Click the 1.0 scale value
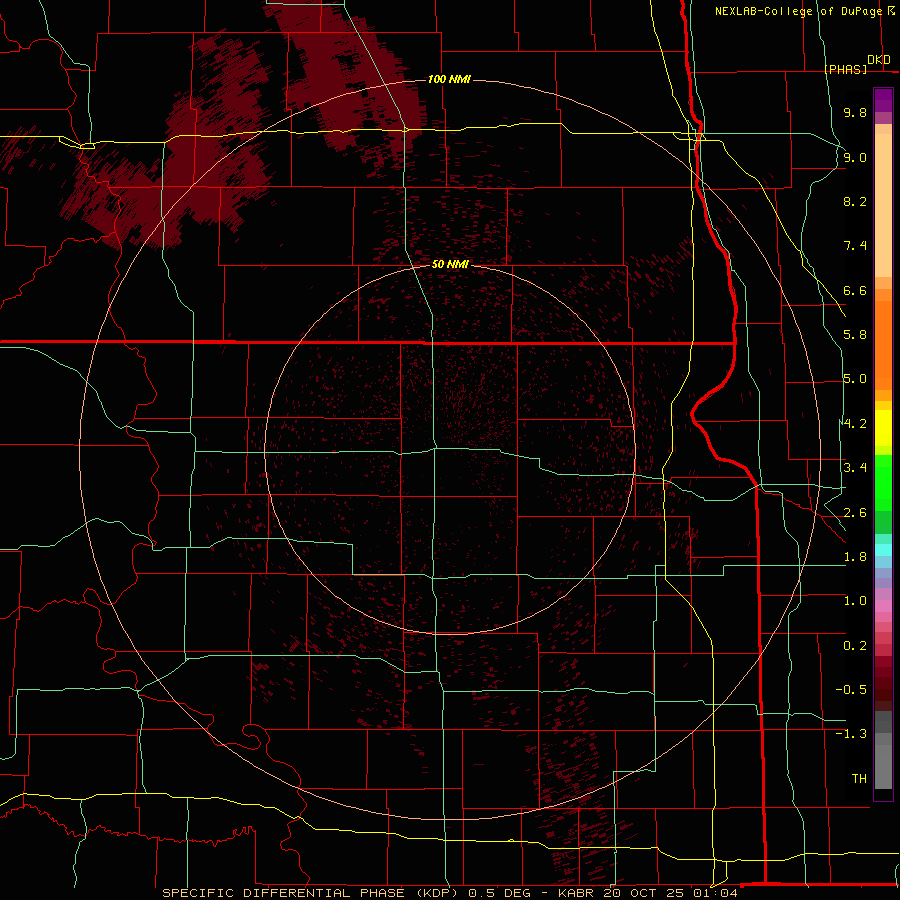Viewport: 900px width, 900px height. click(x=855, y=601)
